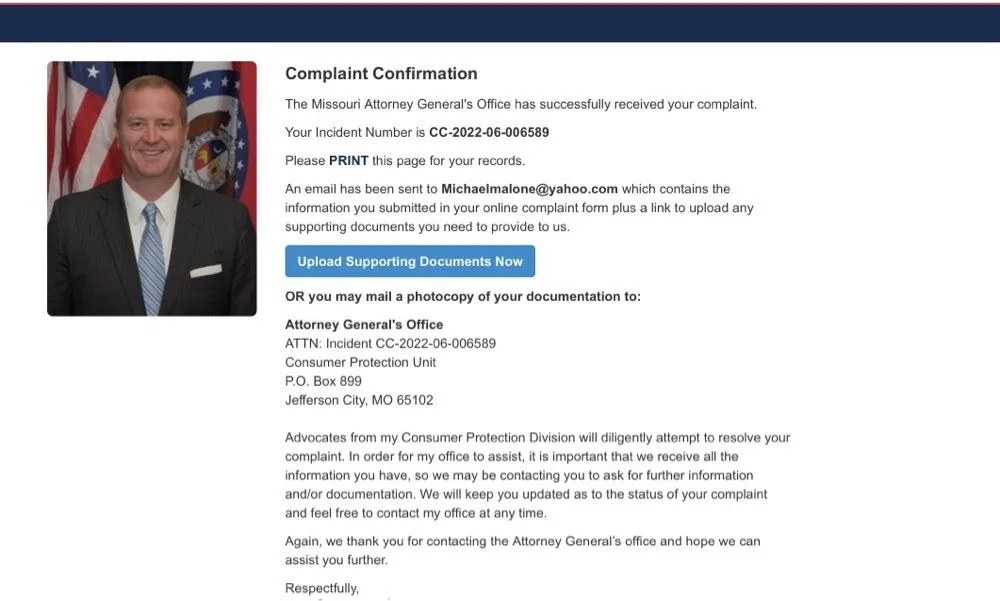Click the Jefferson City, MO 65102 line

pos(359,400)
